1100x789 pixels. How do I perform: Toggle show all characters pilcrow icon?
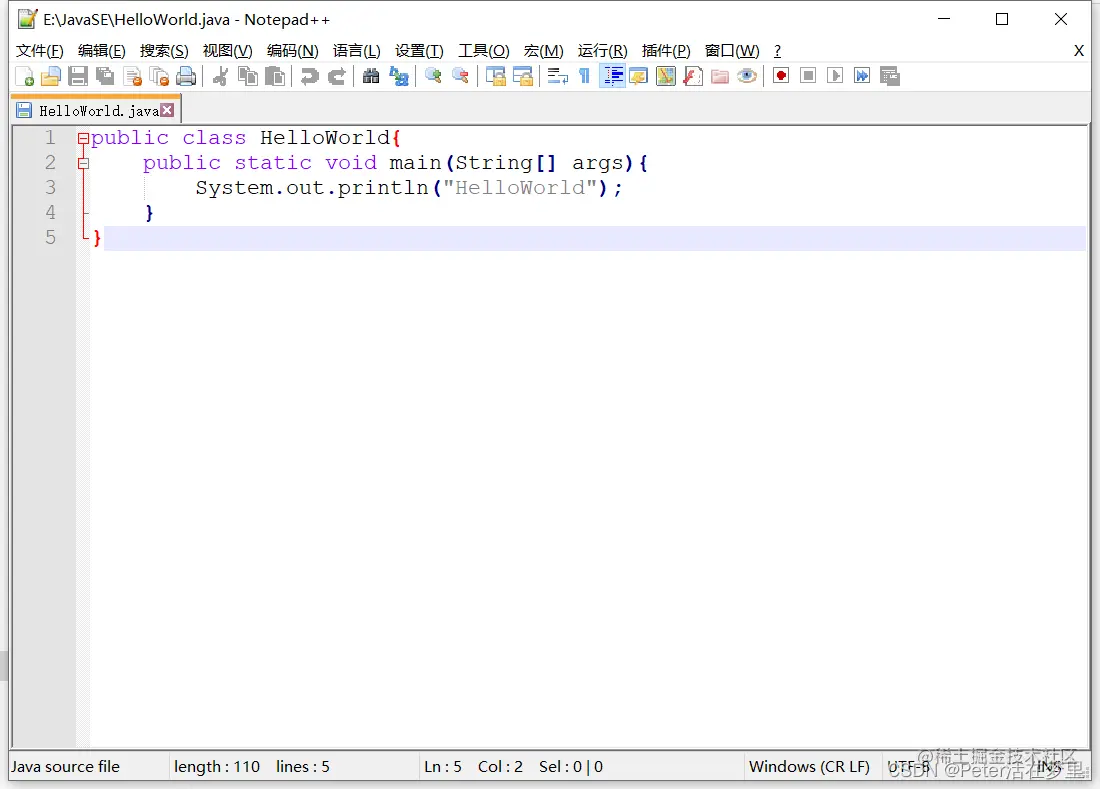pos(584,76)
